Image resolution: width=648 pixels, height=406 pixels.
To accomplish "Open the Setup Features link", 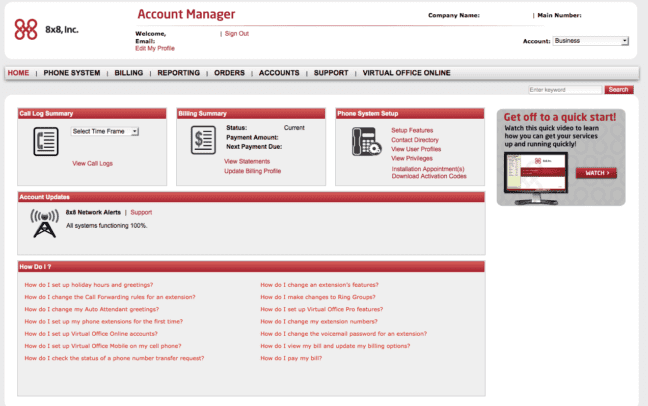I will 412,130.
